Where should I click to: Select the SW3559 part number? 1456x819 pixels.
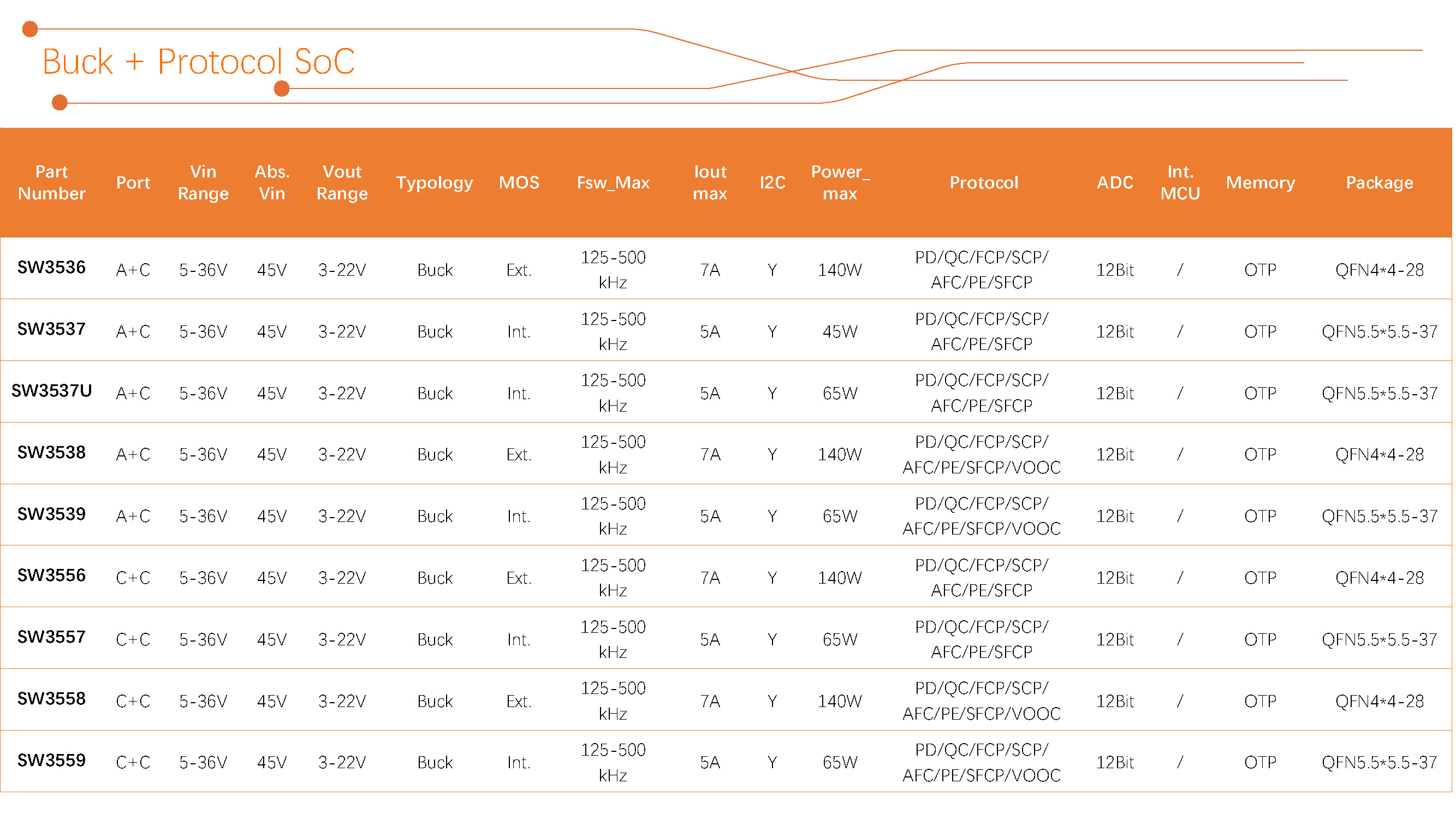tap(51, 761)
